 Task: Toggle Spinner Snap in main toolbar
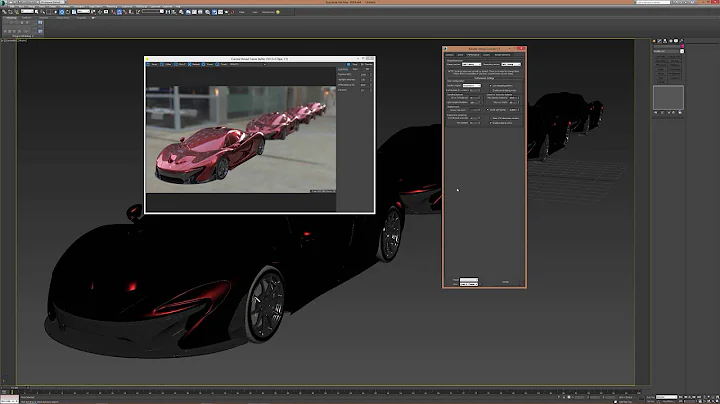pos(131,12)
